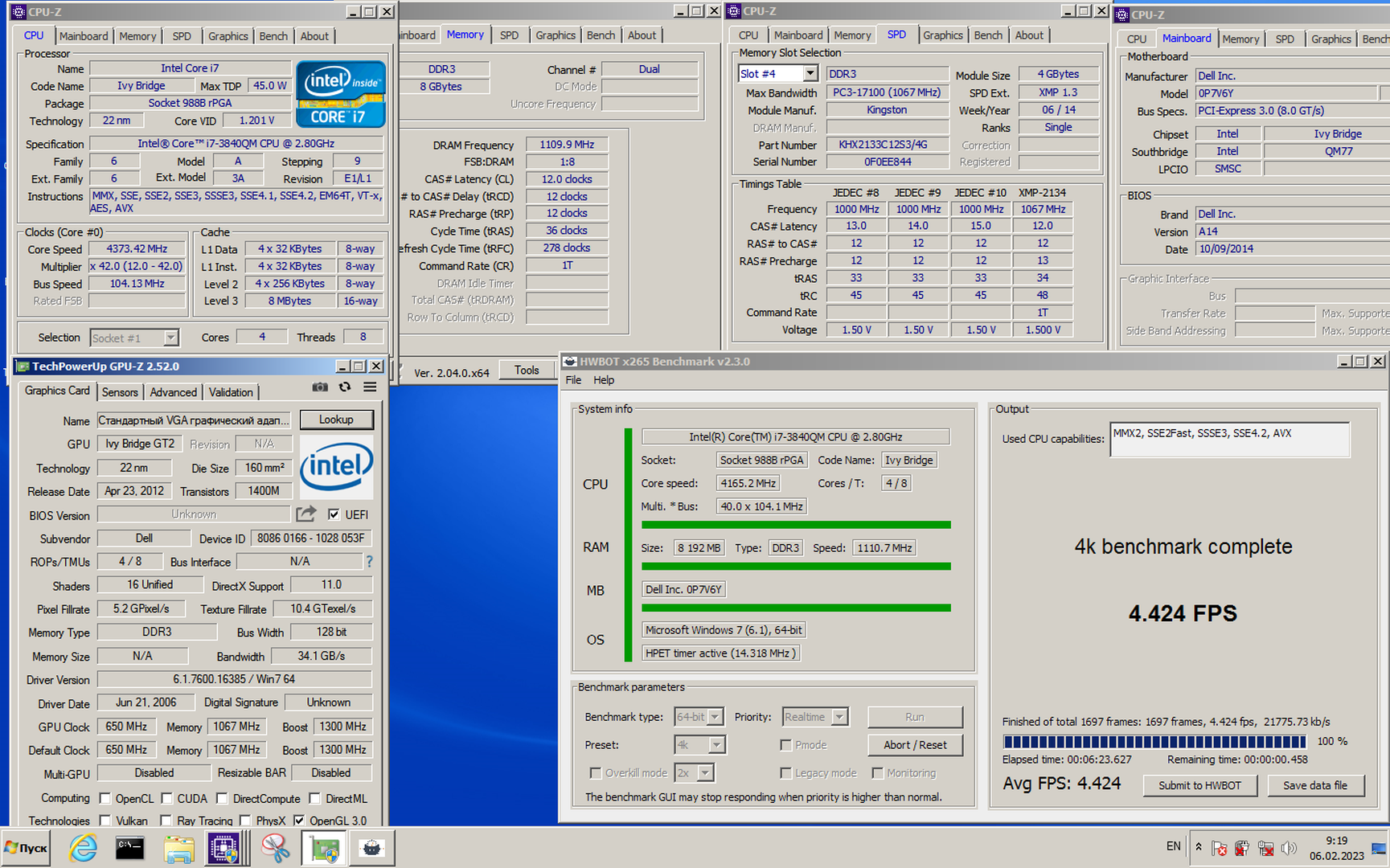Open the Validation tab in GPU-Z

[231, 392]
